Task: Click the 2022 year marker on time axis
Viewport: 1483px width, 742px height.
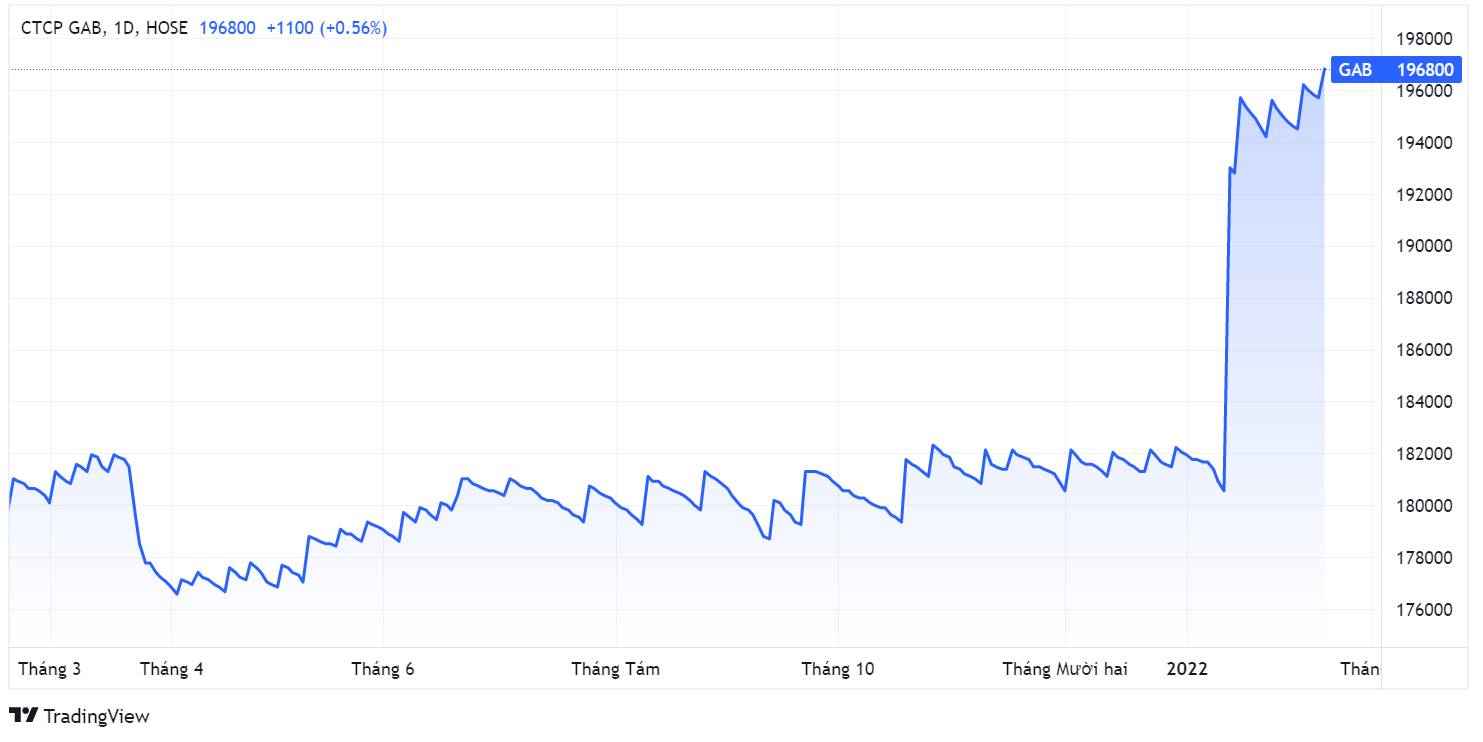Action: click(x=1187, y=669)
